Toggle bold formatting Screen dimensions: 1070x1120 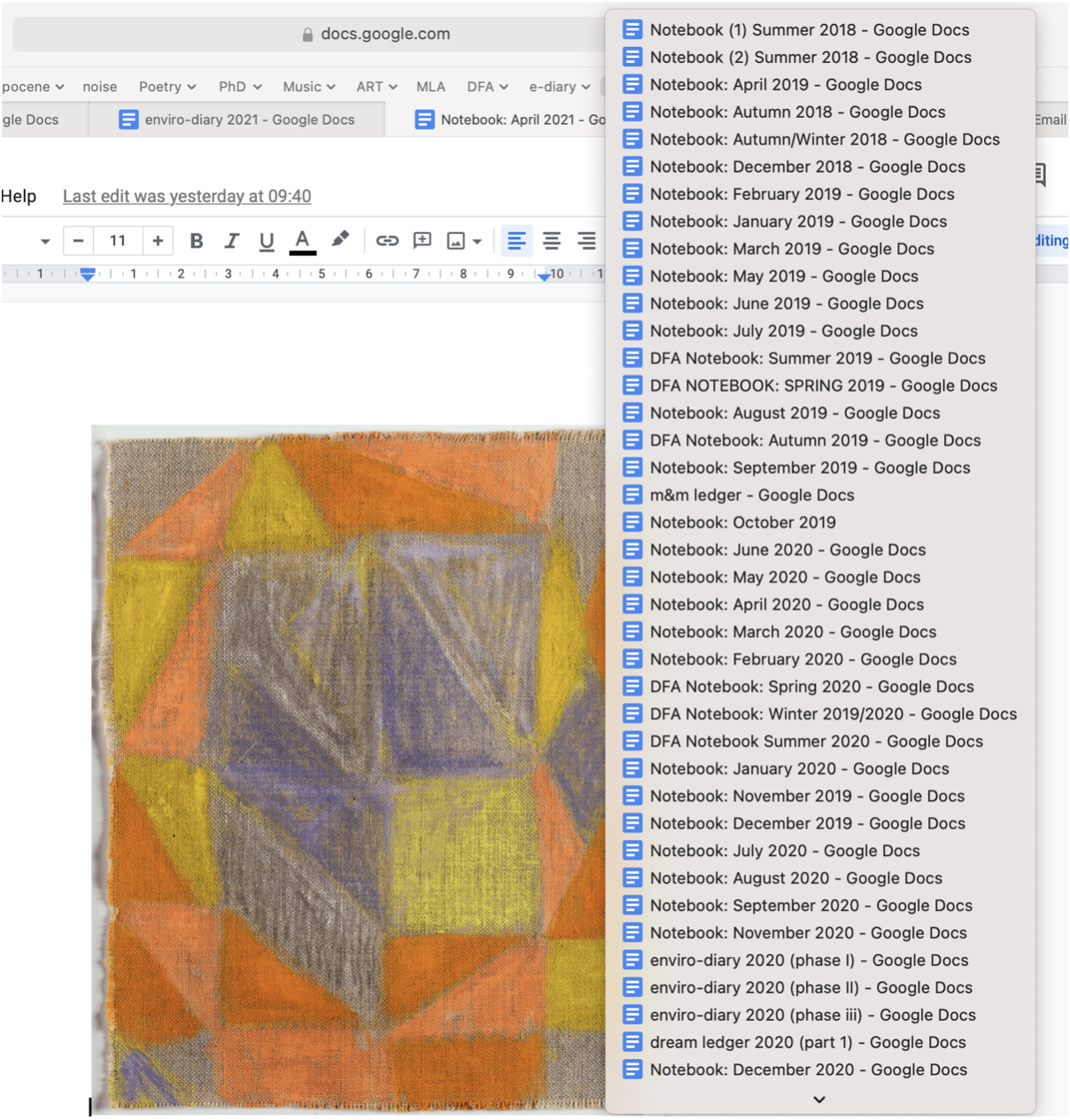coord(197,241)
